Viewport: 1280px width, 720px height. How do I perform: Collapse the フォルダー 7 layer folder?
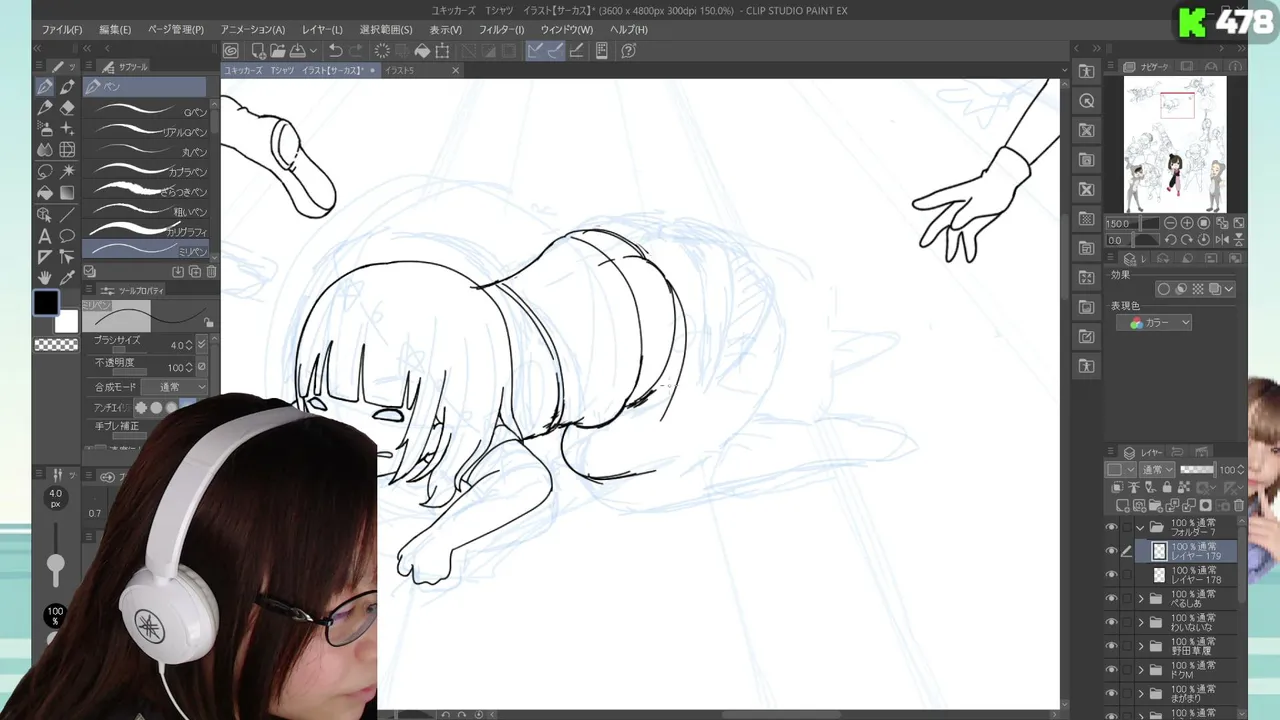(1140, 527)
